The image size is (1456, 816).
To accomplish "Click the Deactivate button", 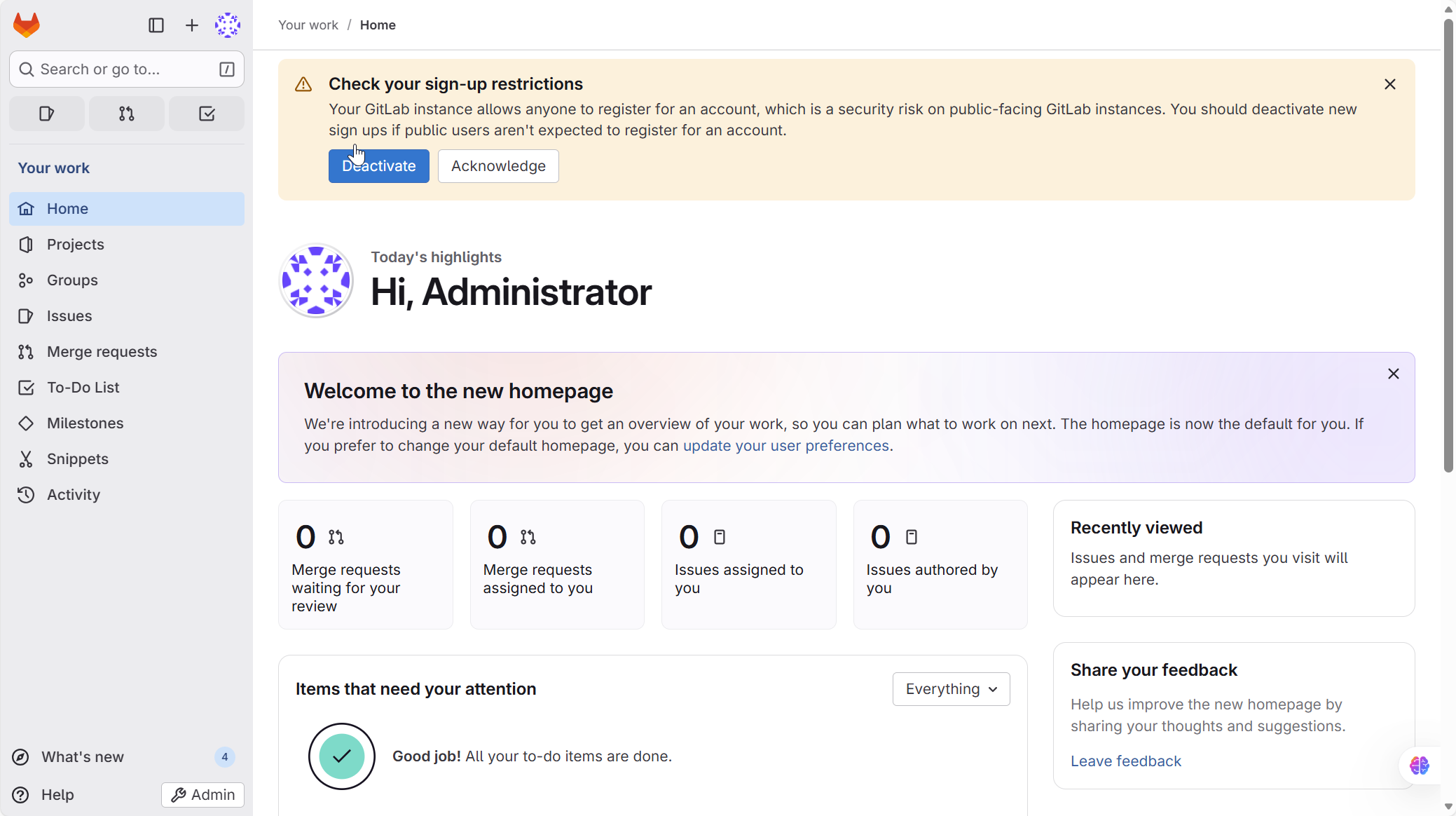I will pos(378,166).
